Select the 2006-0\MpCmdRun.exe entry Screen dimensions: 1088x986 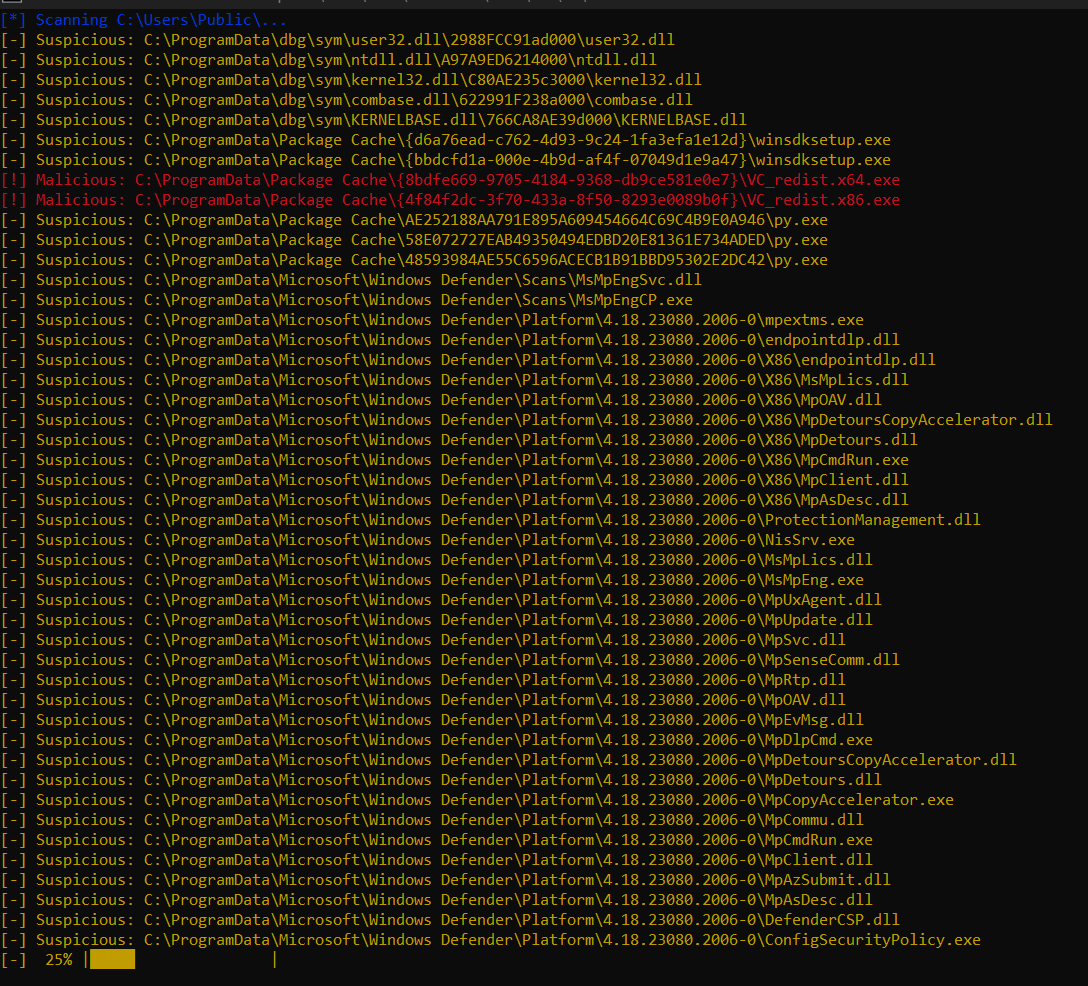tap(436, 840)
